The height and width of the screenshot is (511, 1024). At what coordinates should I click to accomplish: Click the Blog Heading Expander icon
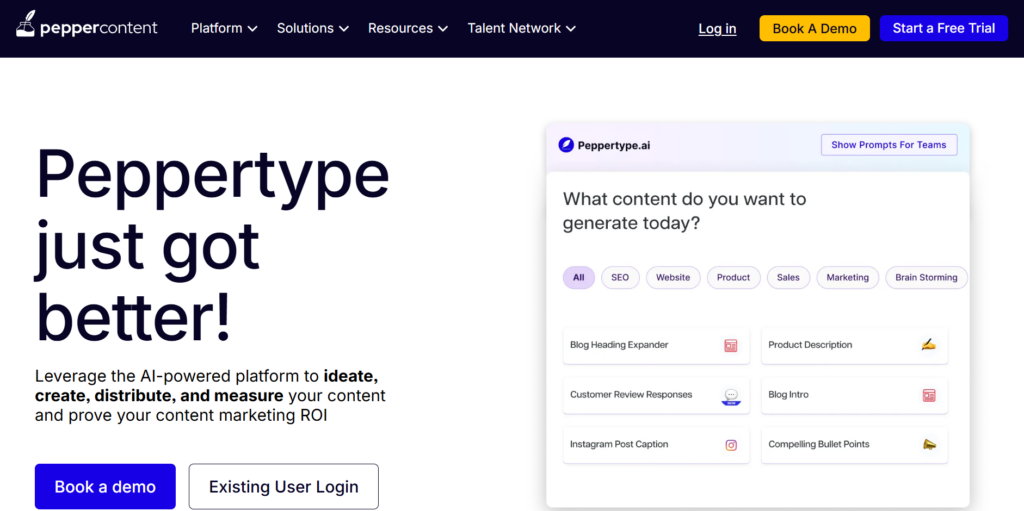731,345
